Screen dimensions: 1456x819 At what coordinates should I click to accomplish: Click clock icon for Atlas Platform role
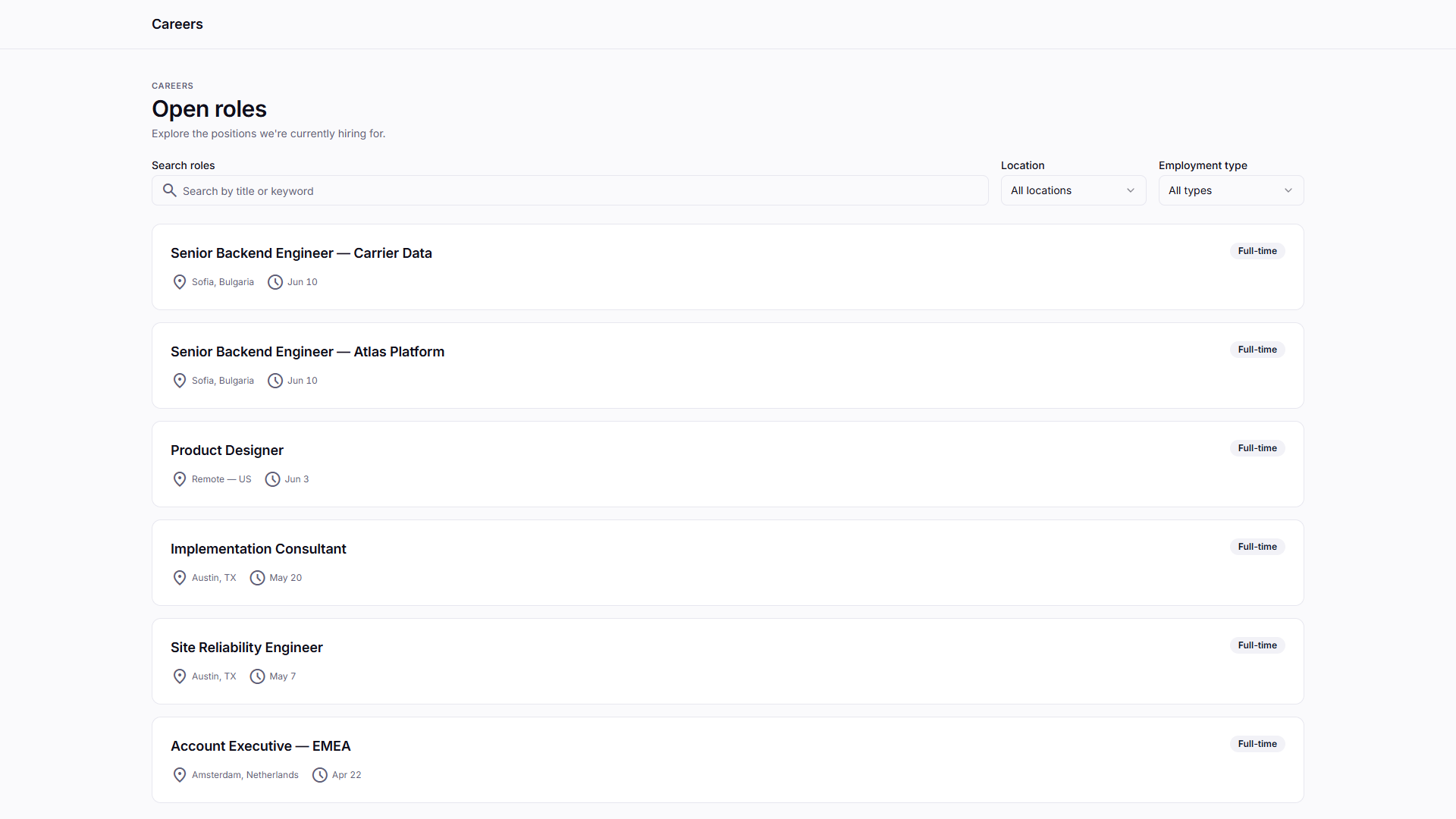click(275, 381)
